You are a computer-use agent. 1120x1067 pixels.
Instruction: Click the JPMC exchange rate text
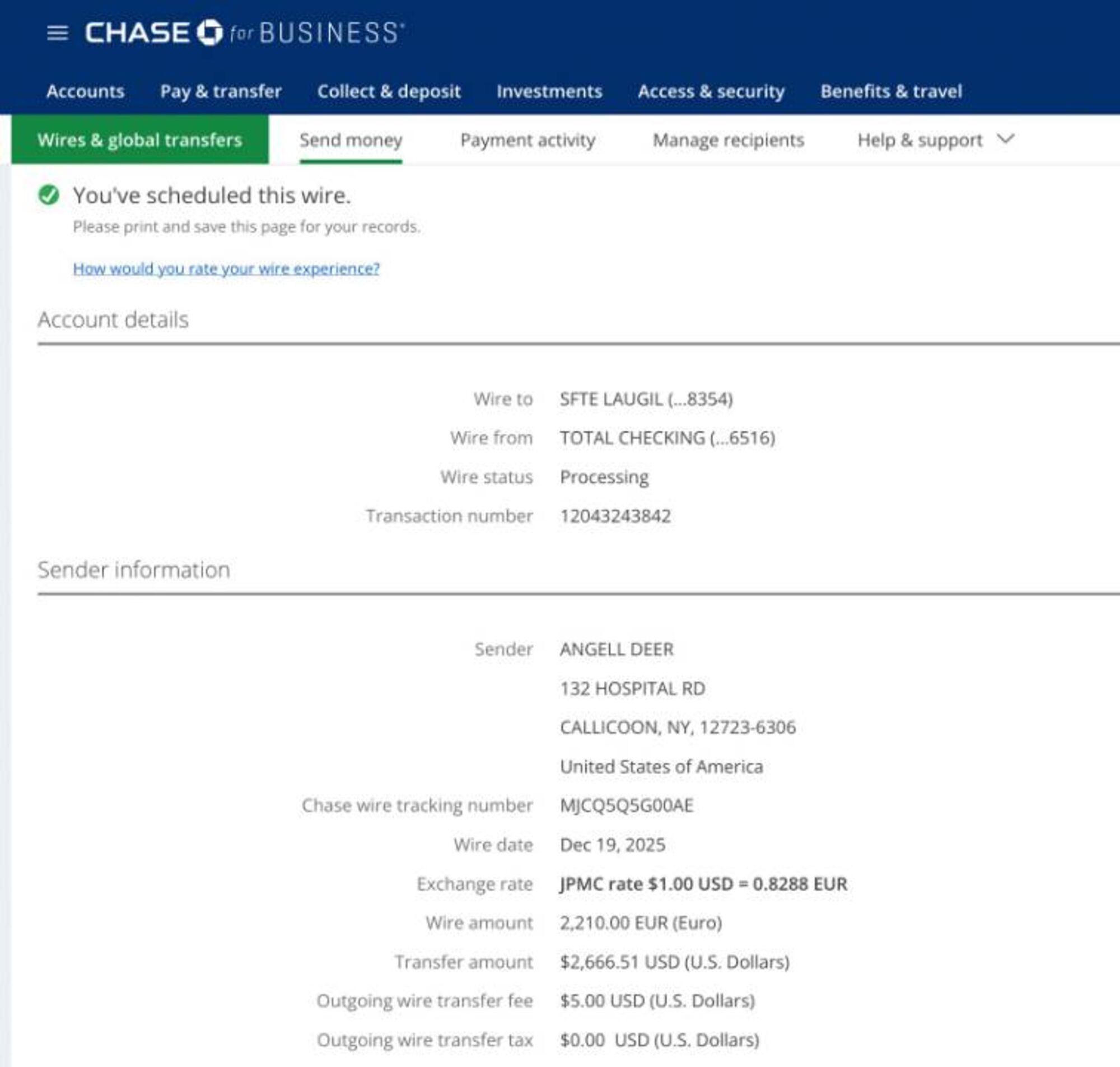(x=703, y=884)
